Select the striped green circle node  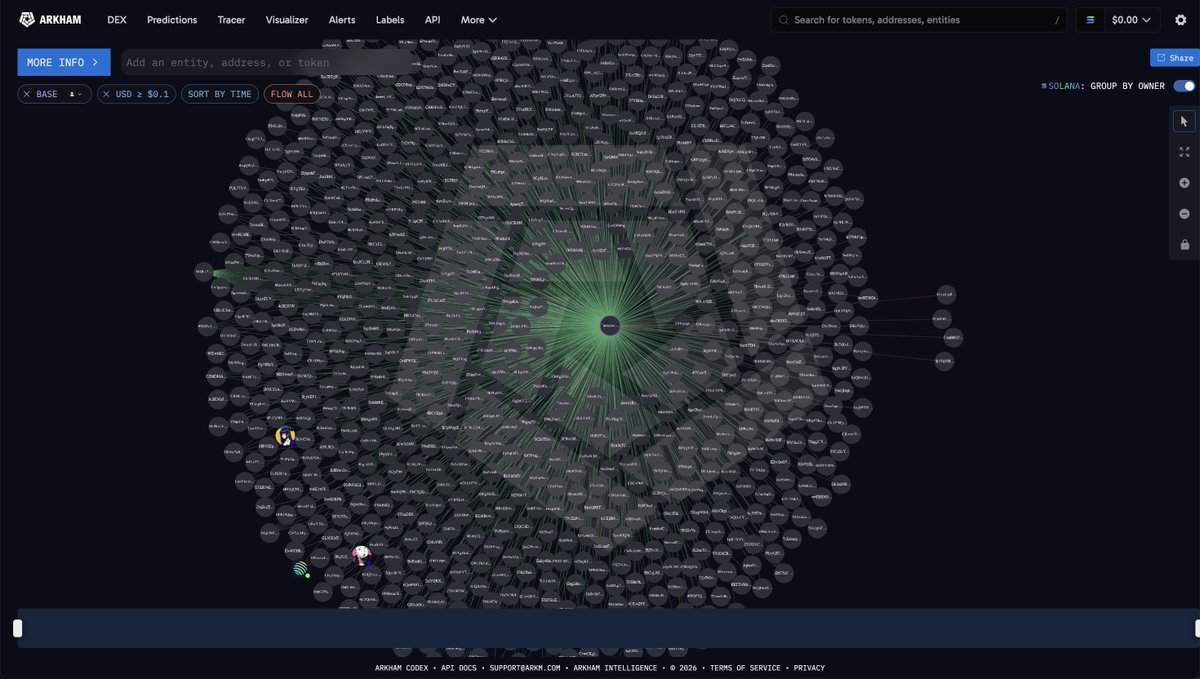(x=300, y=569)
